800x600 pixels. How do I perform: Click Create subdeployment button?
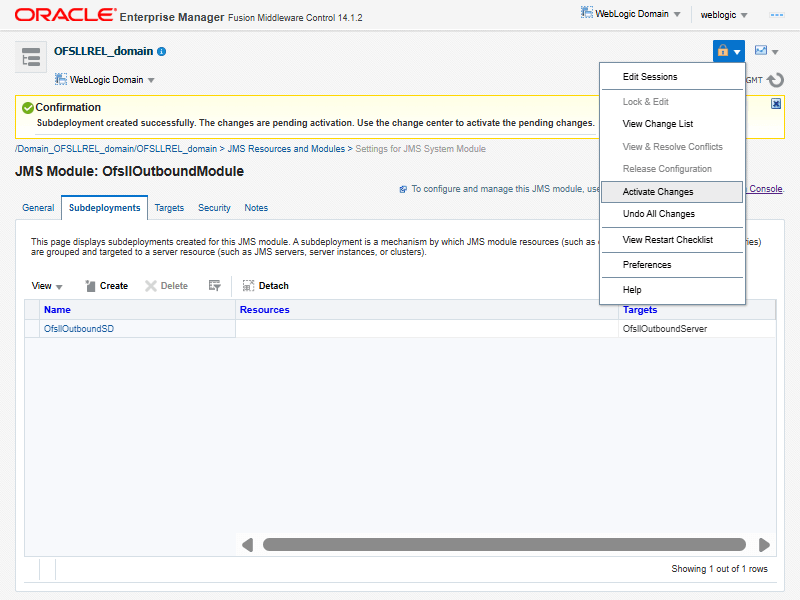[106, 286]
